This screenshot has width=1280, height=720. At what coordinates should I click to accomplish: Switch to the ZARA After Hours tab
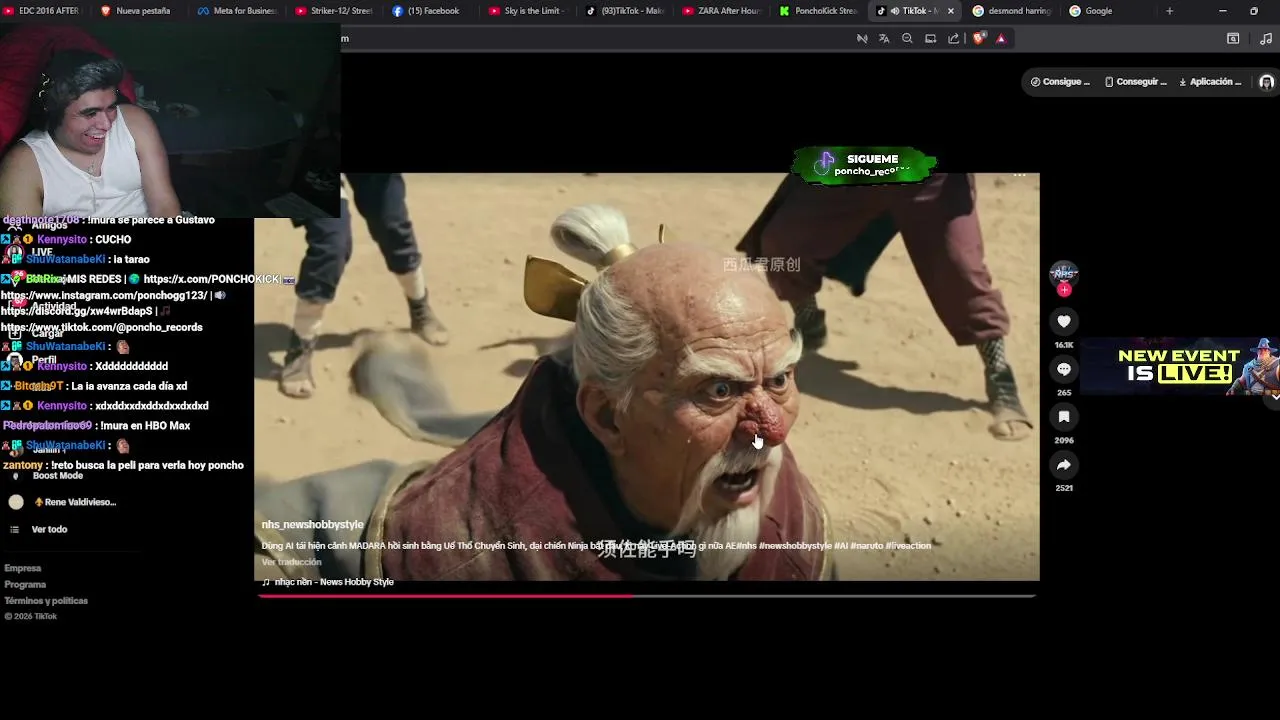pos(721,11)
